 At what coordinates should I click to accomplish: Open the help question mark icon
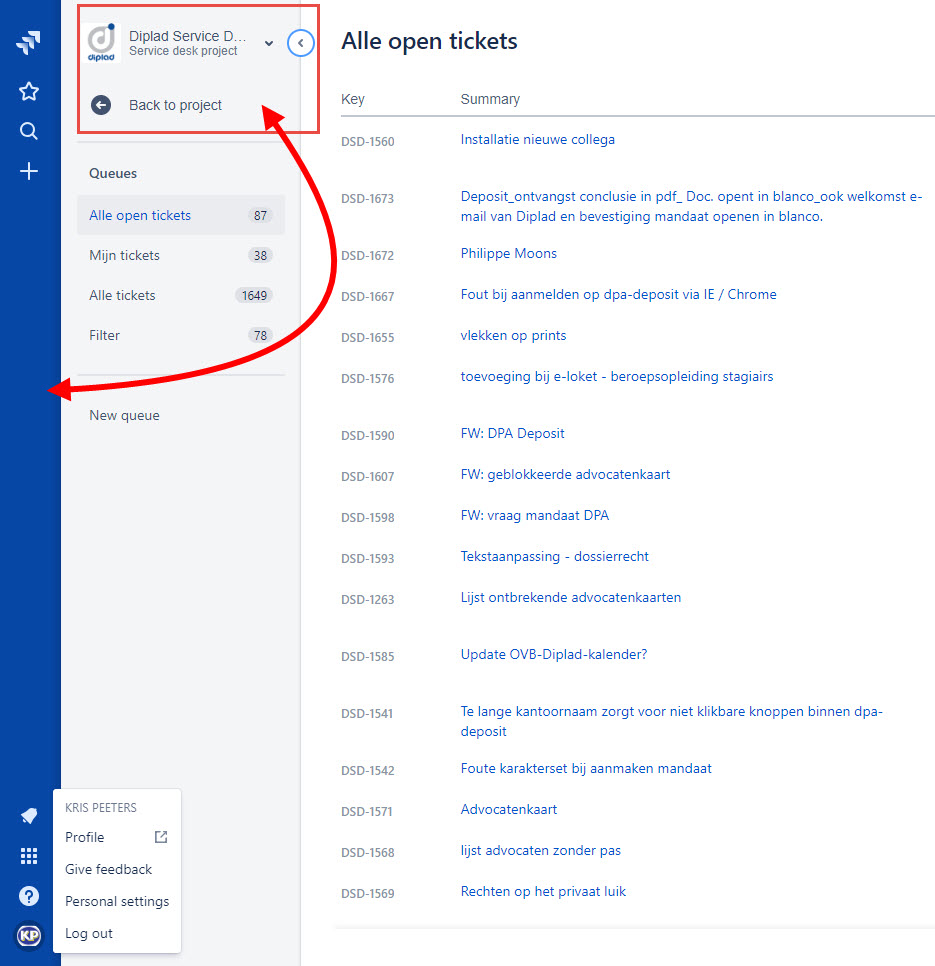coord(28,896)
